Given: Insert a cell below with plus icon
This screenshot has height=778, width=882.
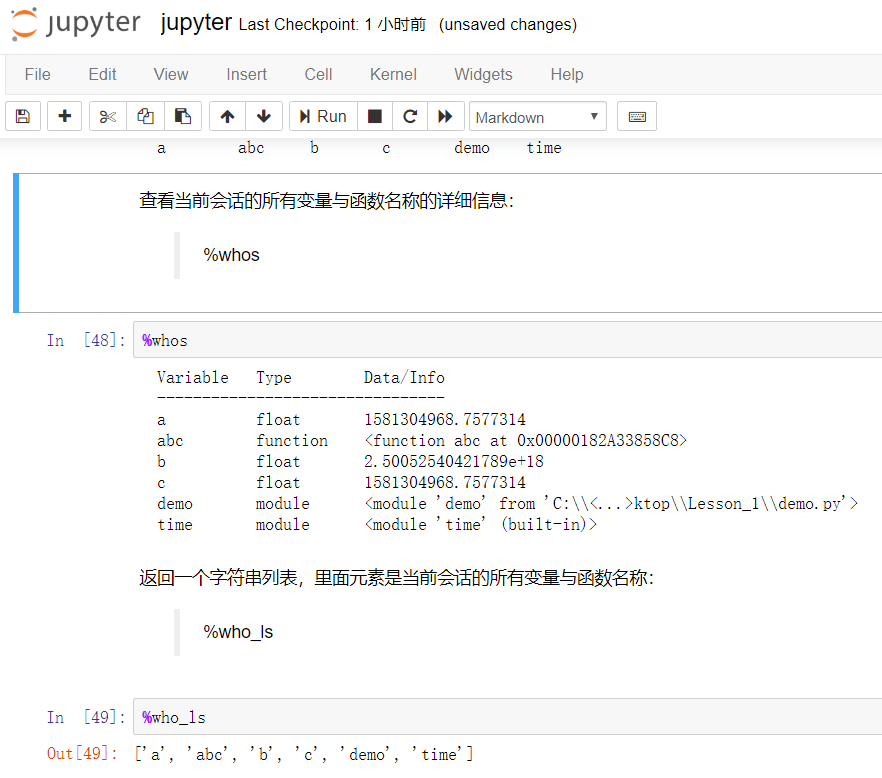Looking at the screenshot, I should 65,116.
